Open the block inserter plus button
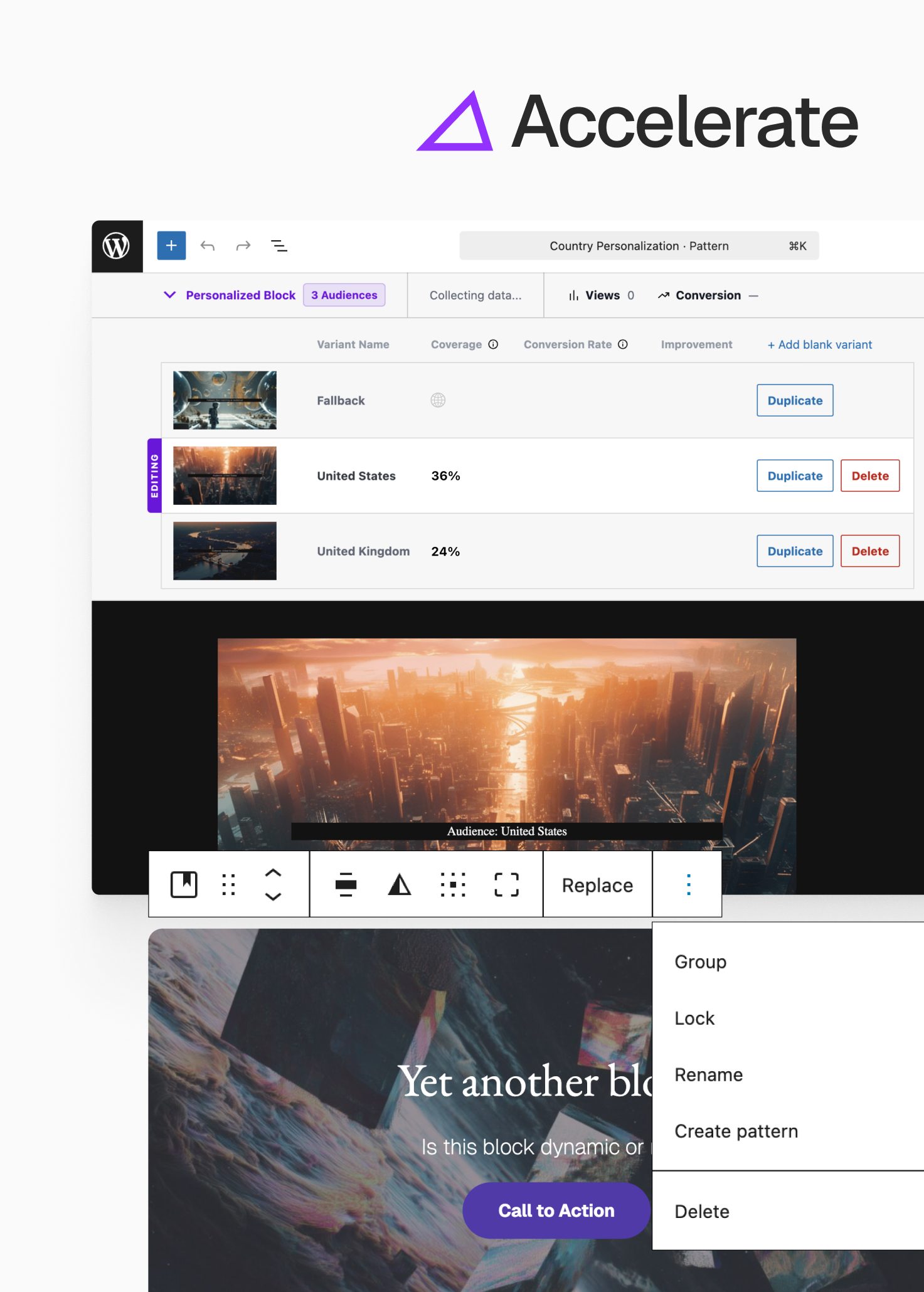The width and height of the screenshot is (924, 1292). [171, 246]
